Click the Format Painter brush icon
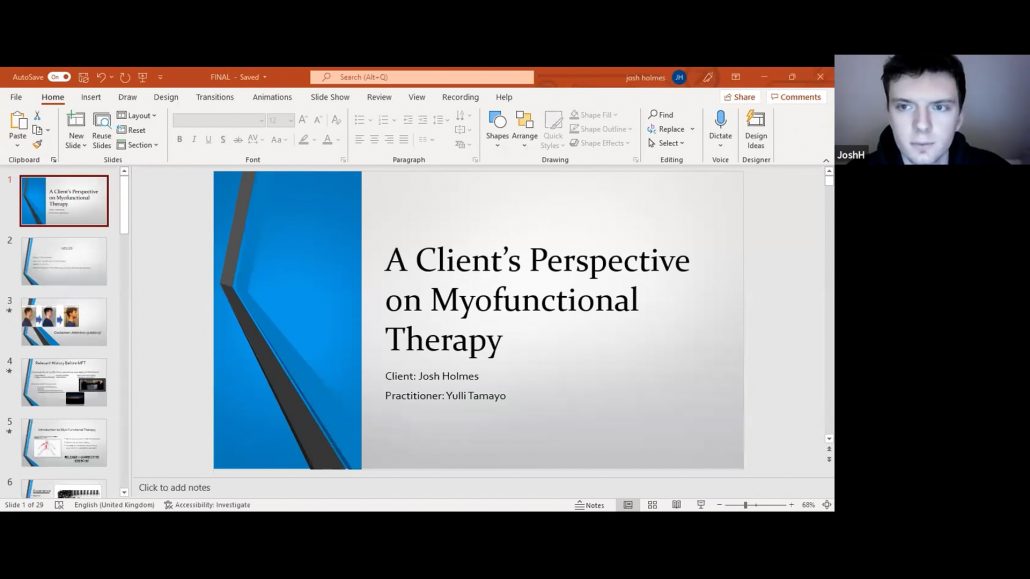 coord(37,144)
